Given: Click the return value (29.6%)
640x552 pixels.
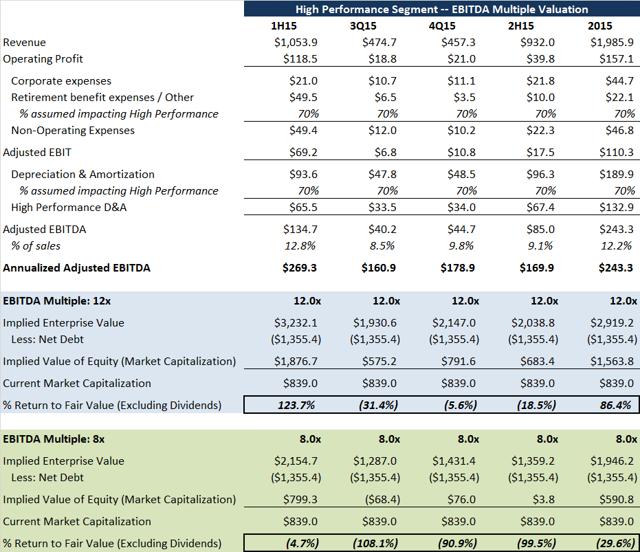Looking at the screenshot, I should coord(616,544).
